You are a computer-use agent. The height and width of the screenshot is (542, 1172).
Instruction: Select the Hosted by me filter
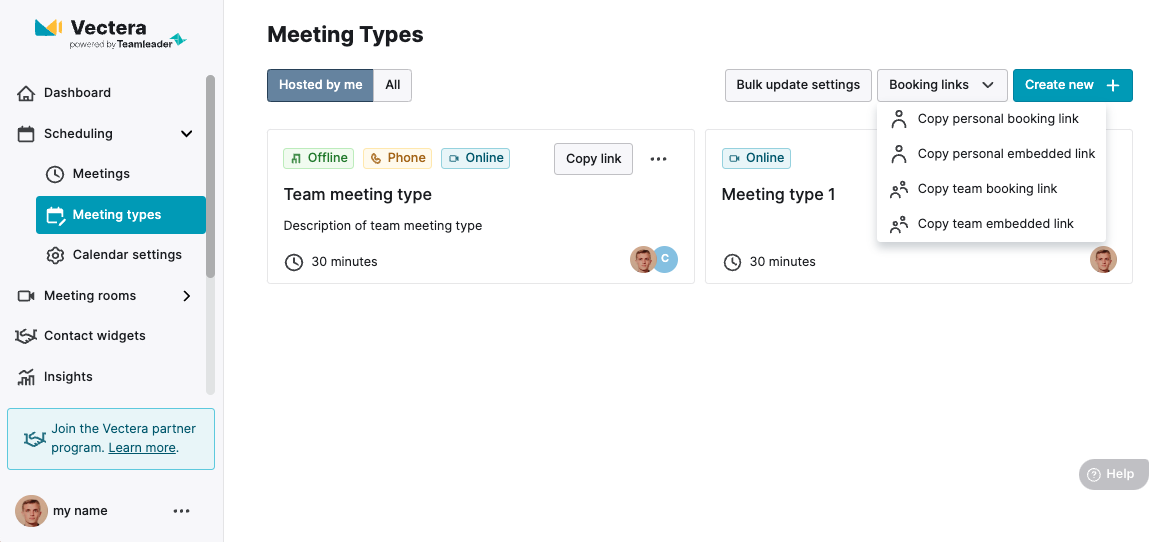coord(321,85)
